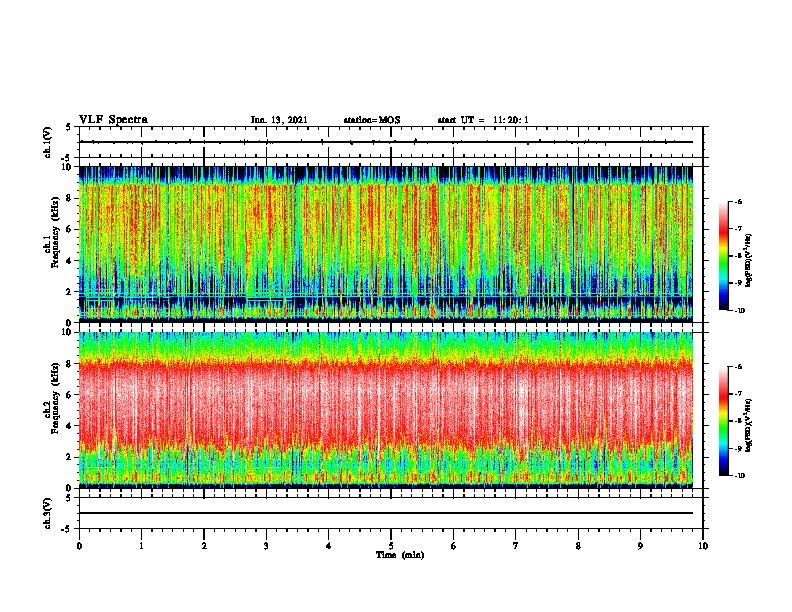Click the "-6" label on ch.2 colorbar
Image resolution: width=792 pixels, height=612 pixels.
pyautogui.click(x=738, y=367)
